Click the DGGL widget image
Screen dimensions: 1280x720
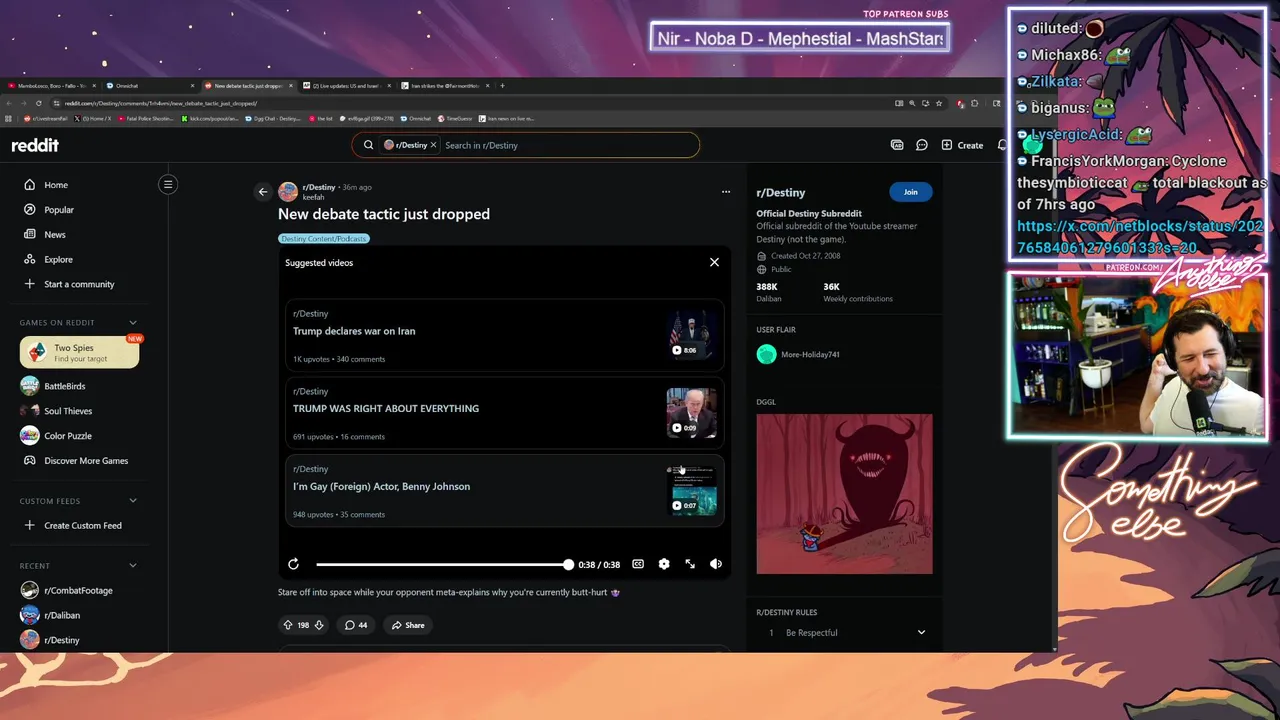coord(844,494)
